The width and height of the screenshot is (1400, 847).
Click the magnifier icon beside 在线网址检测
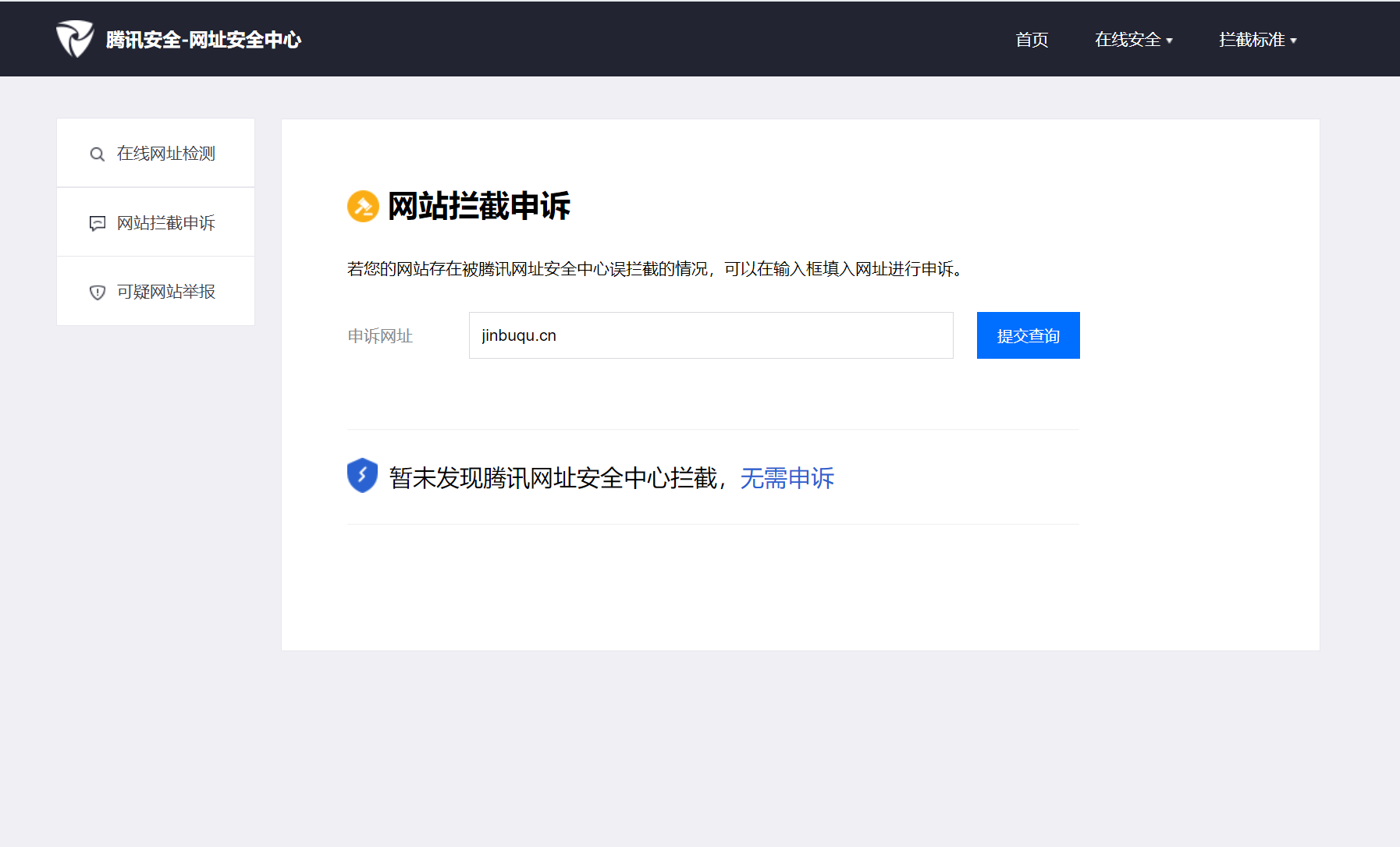tap(97, 154)
